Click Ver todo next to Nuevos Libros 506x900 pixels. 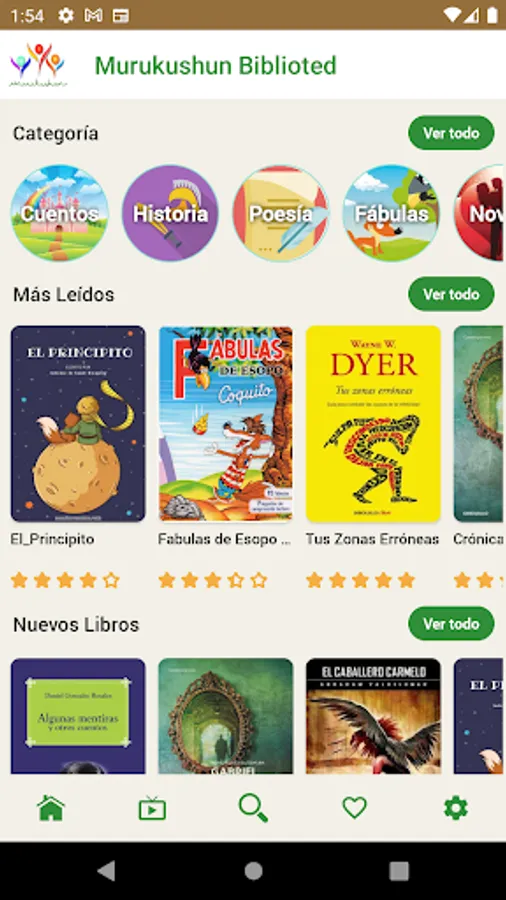tap(451, 623)
